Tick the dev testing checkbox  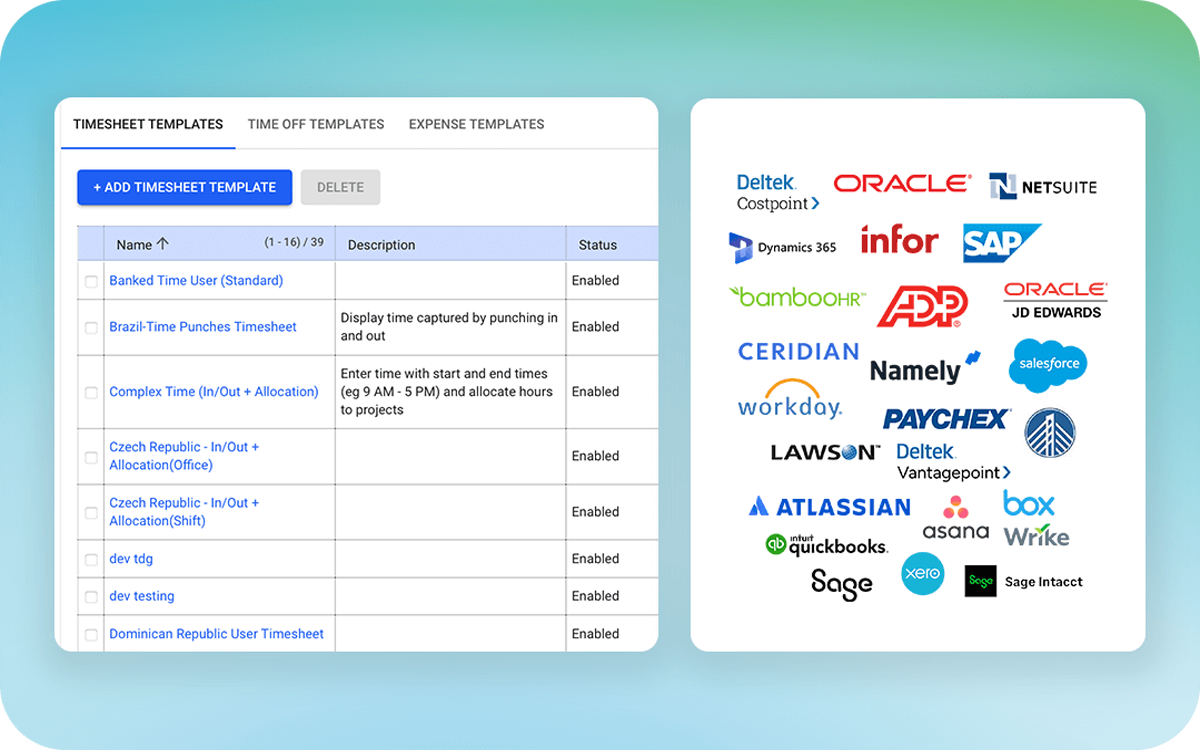91,597
